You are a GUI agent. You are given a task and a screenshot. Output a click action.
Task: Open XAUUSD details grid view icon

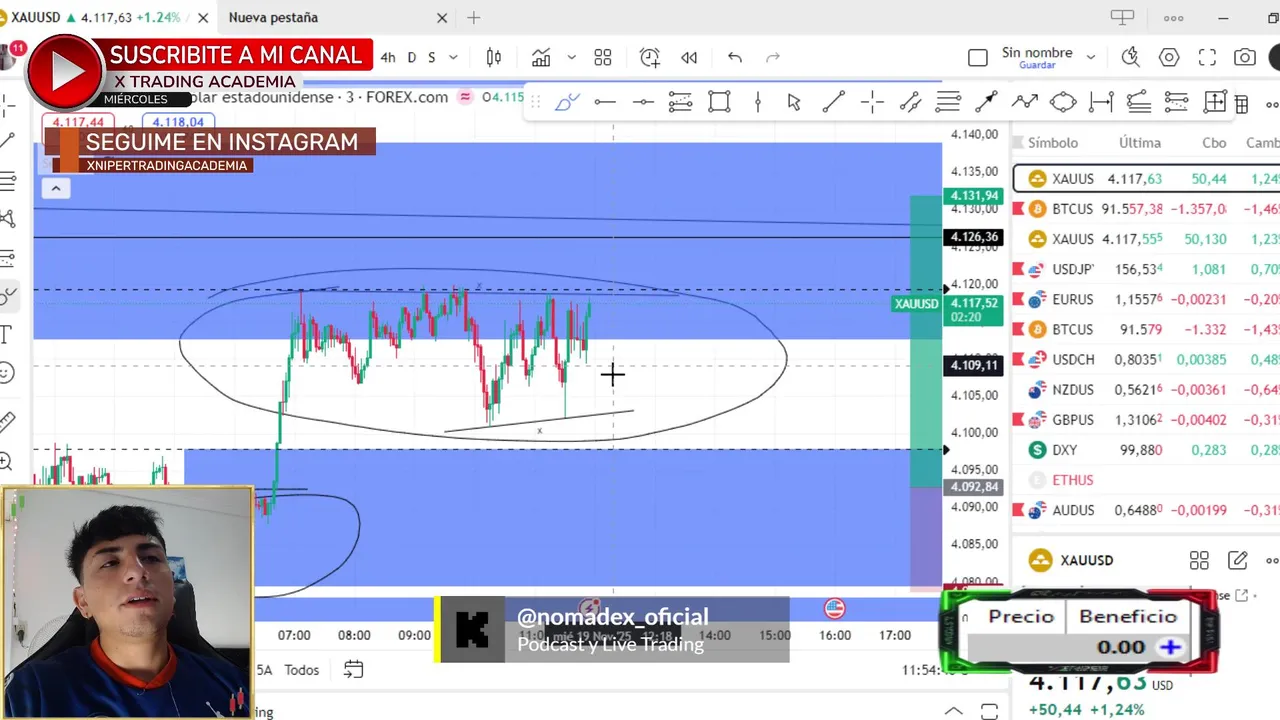pyautogui.click(x=1199, y=560)
